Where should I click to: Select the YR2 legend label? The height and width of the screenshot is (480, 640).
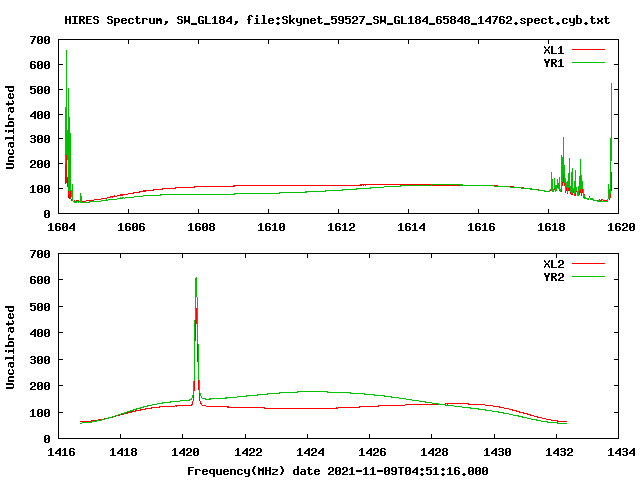tap(553, 277)
